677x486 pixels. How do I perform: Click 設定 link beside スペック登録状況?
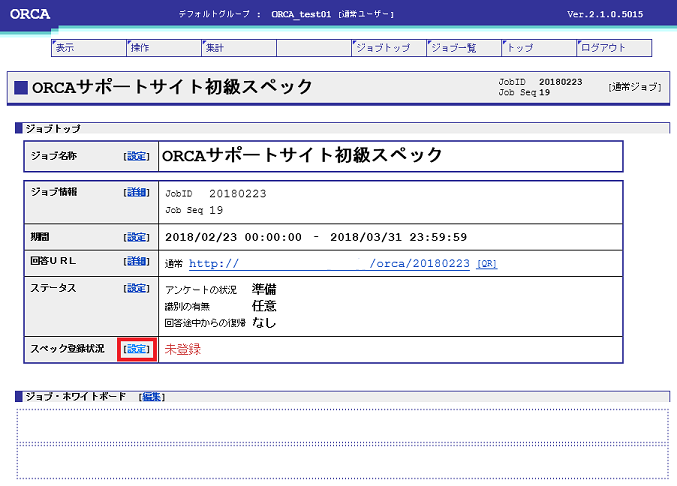pos(136,349)
